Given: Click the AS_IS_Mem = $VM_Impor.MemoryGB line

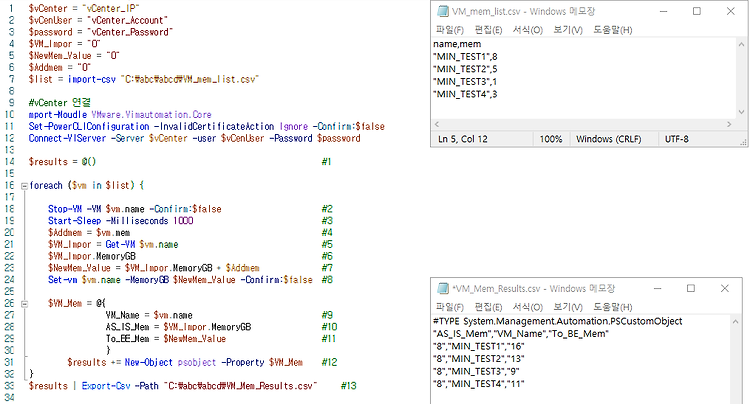Looking at the screenshot, I should click(x=178, y=327).
